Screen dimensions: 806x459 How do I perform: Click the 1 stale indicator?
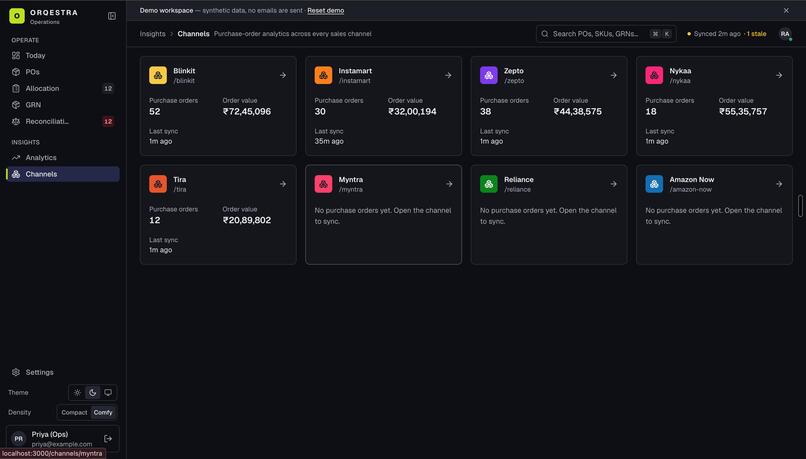(756, 34)
